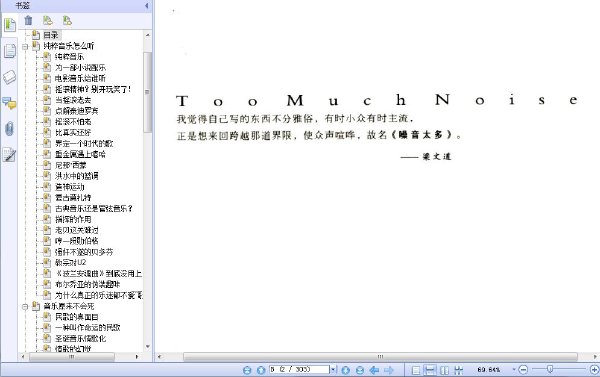Click bookmarks panel scroll up arrow
Image resolution: width=600 pixels, height=377 pixels.
point(148,35)
